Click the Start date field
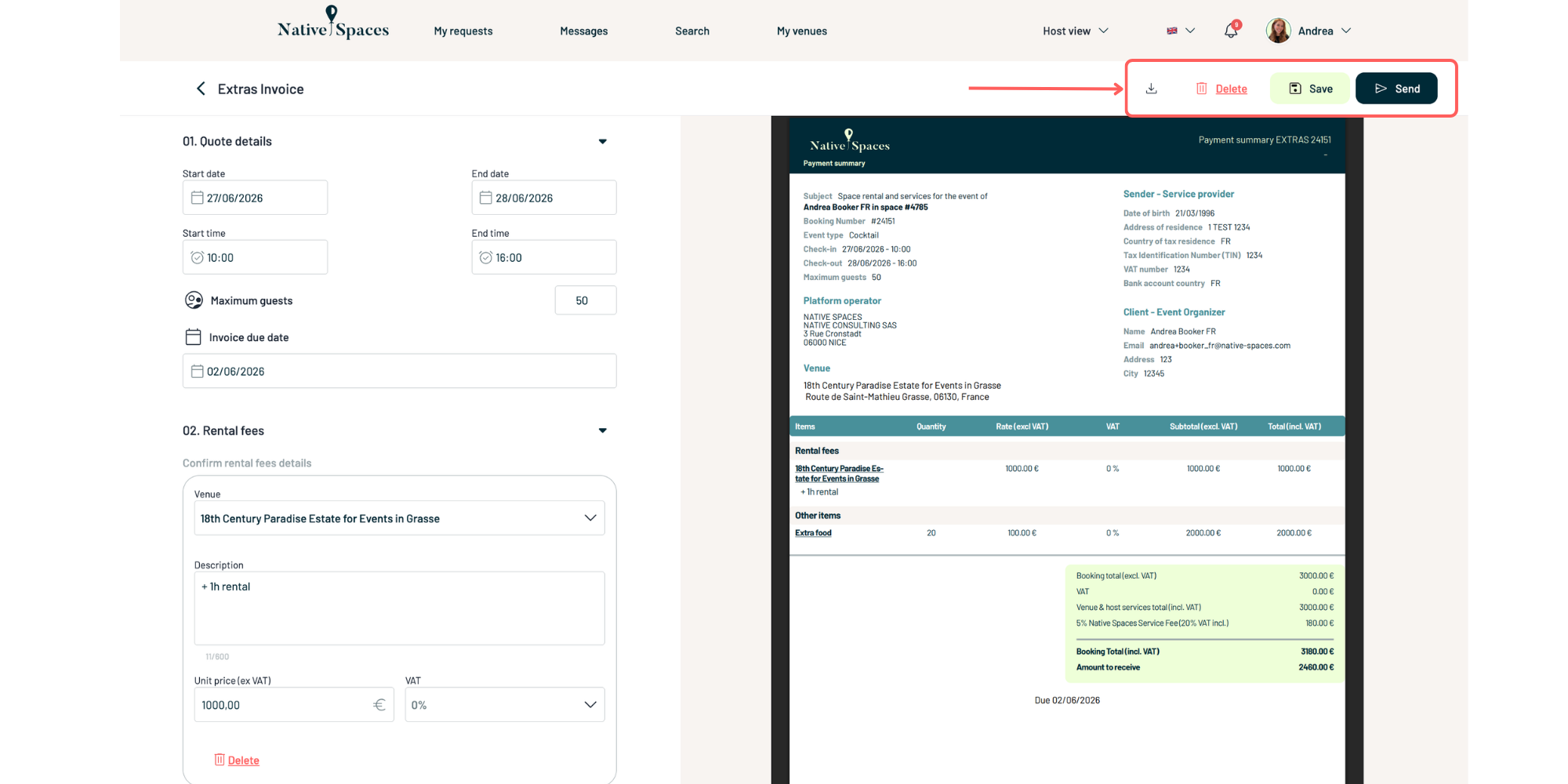This screenshot has height=784, width=1568. point(255,198)
